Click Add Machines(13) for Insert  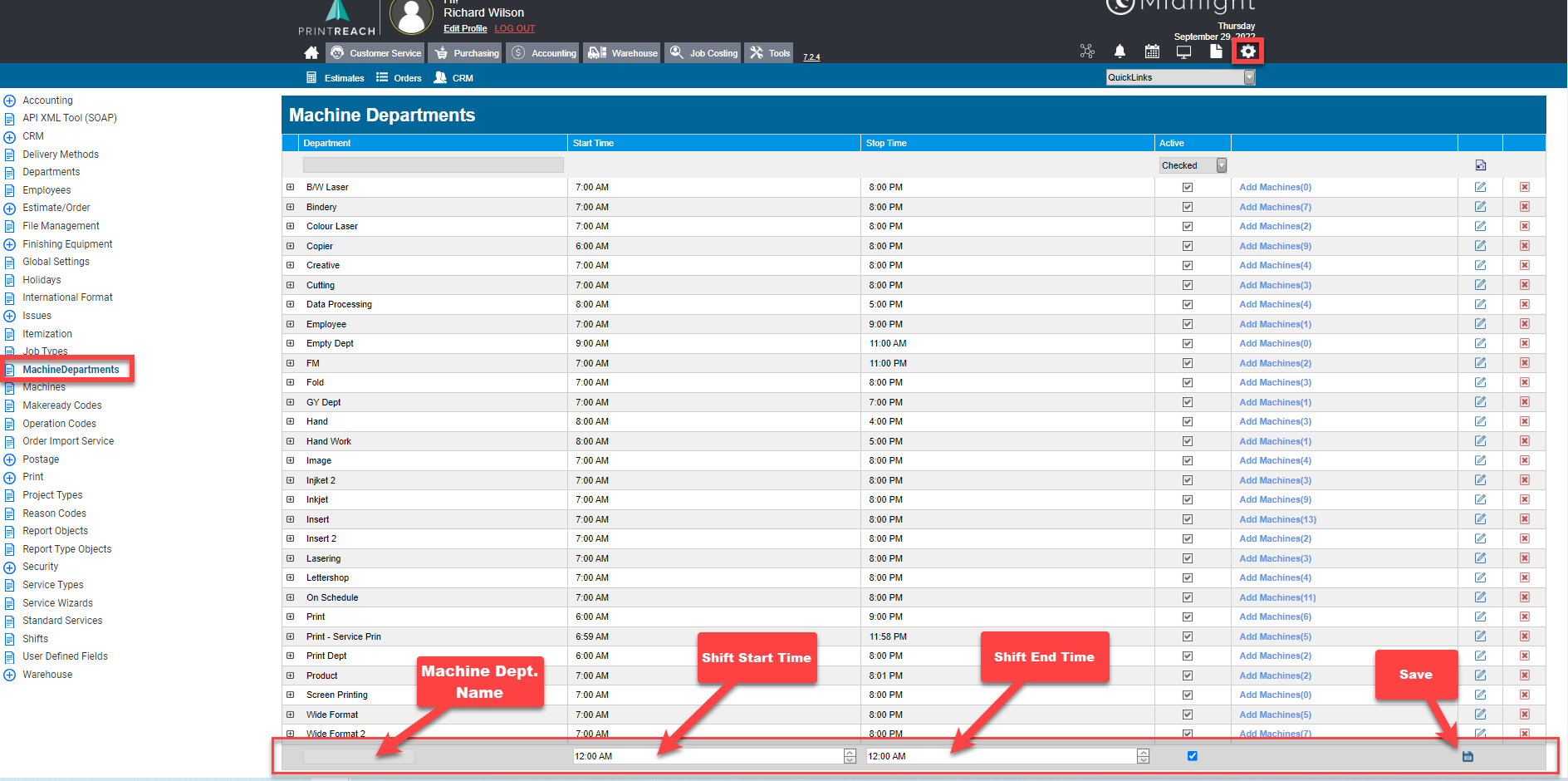click(1277, 519)
